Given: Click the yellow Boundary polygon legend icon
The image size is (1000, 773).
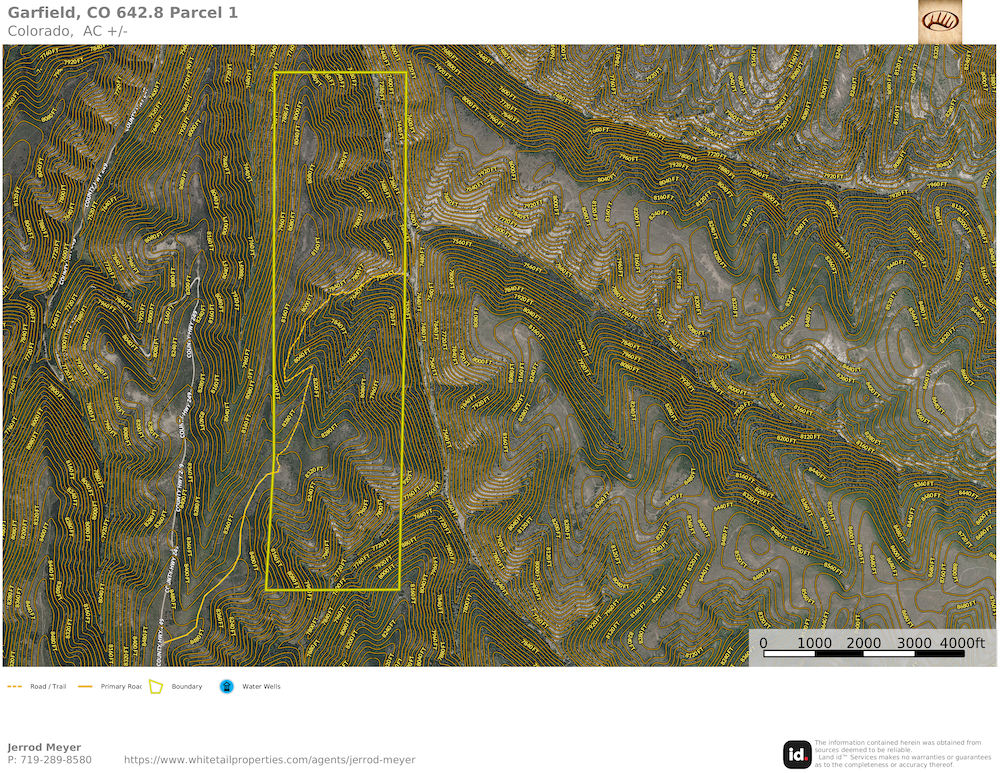Looking at the screenshot, I should pos(156,687).
